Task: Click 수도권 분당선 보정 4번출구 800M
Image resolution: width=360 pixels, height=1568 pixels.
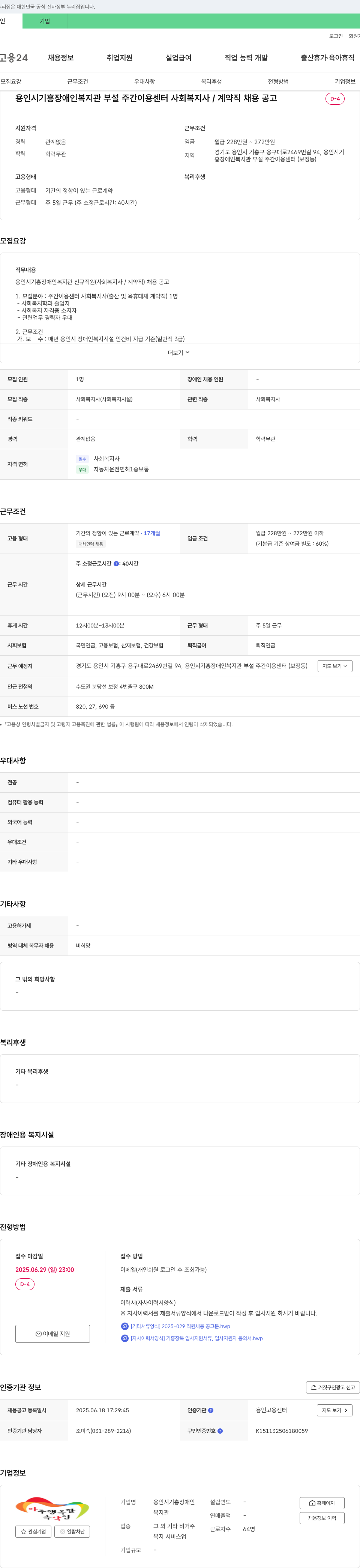Action: [115, 686]
